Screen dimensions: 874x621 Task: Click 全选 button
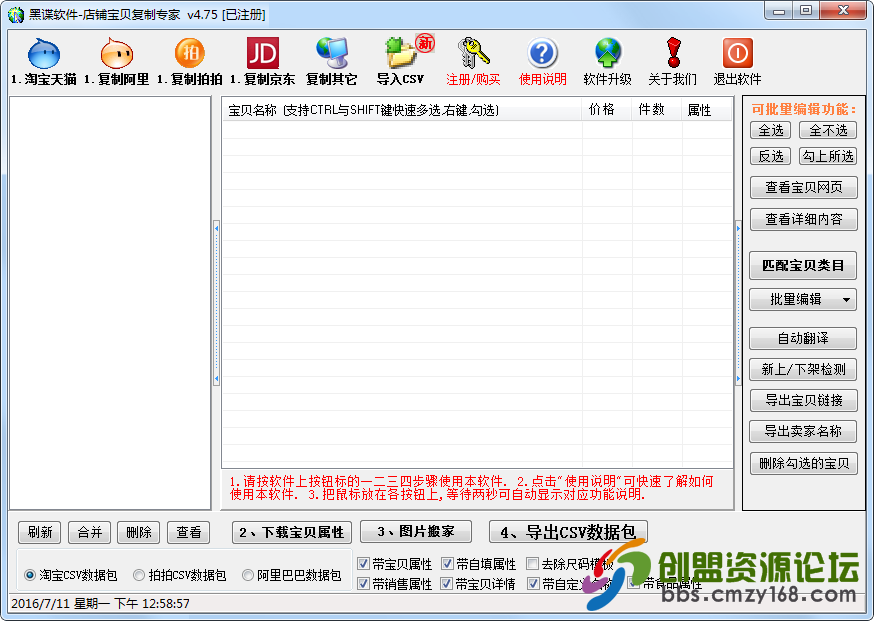[x=771, y=130]
